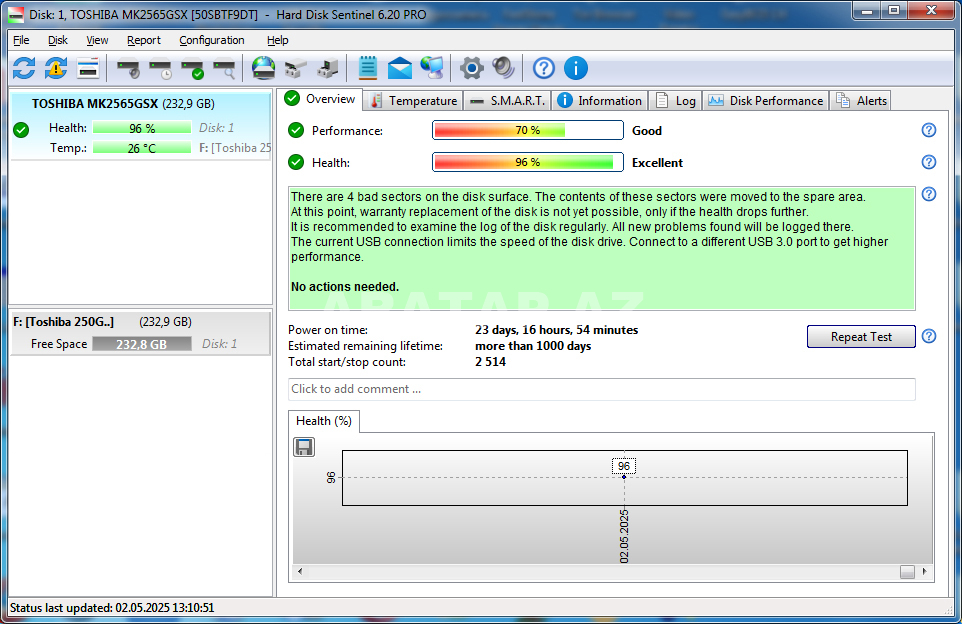Click the disk with magnifying glass icon

(x=225, y=68)
